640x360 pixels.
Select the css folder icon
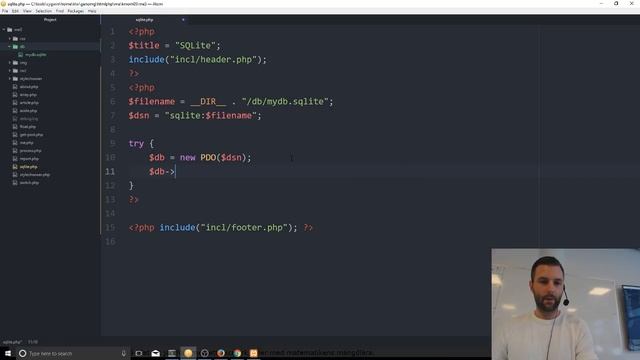(15, 38)
